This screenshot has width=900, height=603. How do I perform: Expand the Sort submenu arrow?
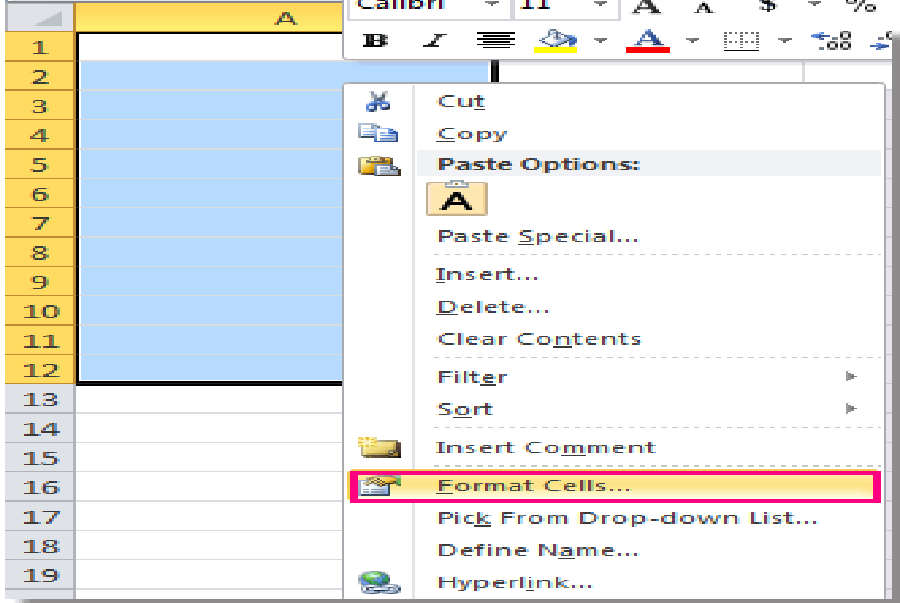coord(851,409)
